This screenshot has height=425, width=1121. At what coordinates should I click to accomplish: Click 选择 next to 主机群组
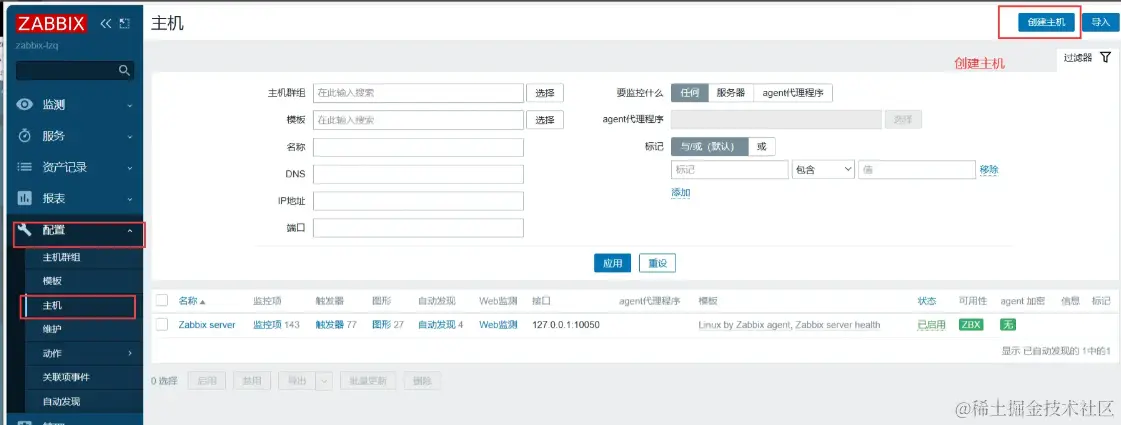pos(545,93)
